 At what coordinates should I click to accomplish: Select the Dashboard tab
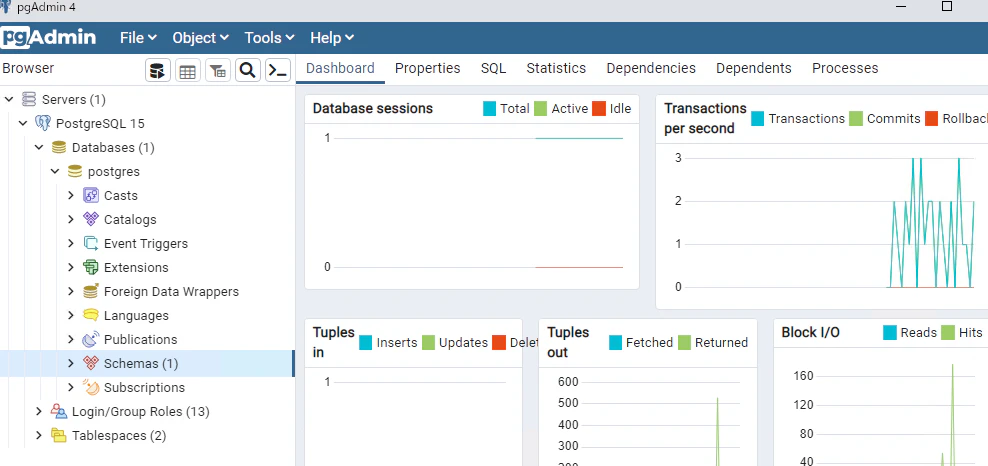tap(340, 68)
